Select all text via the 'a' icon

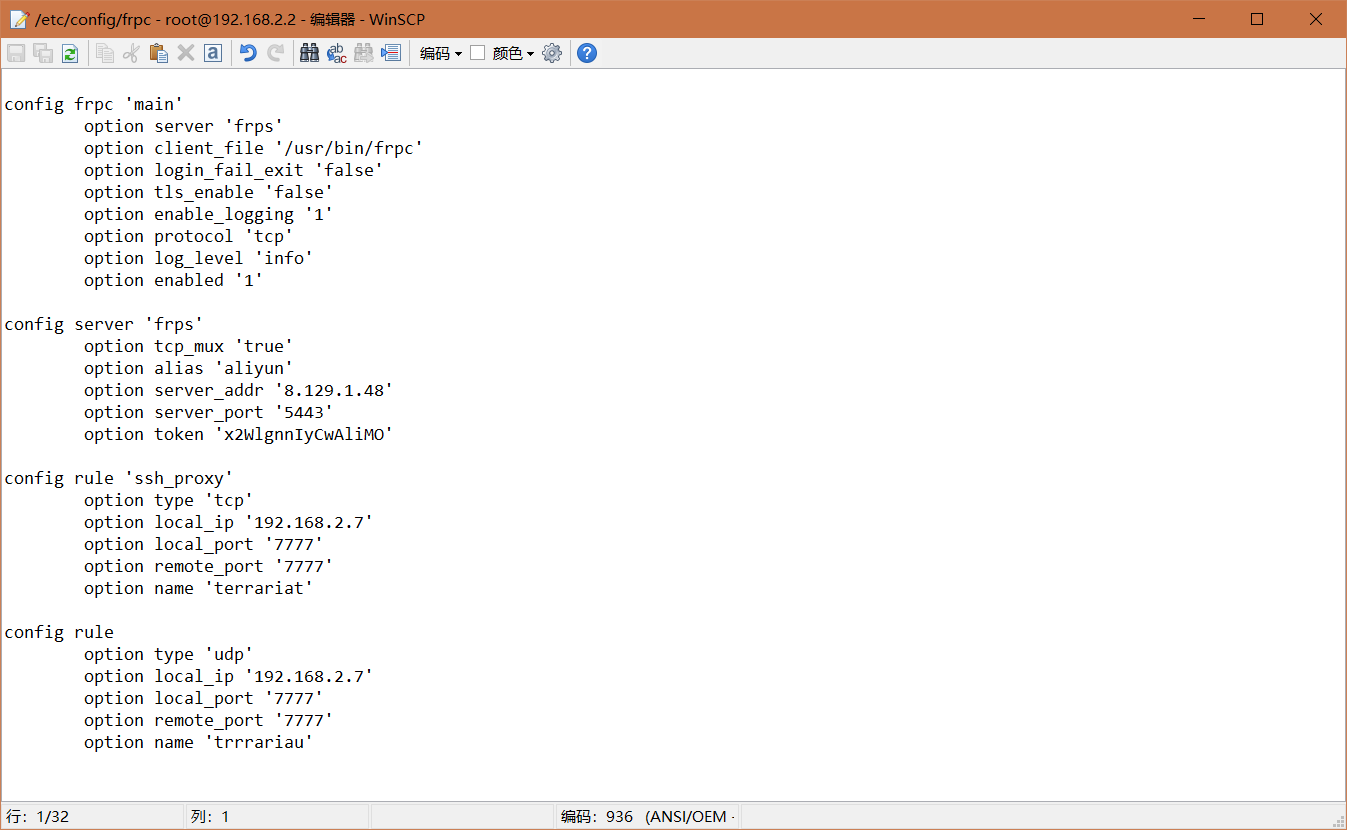(212, 52)
